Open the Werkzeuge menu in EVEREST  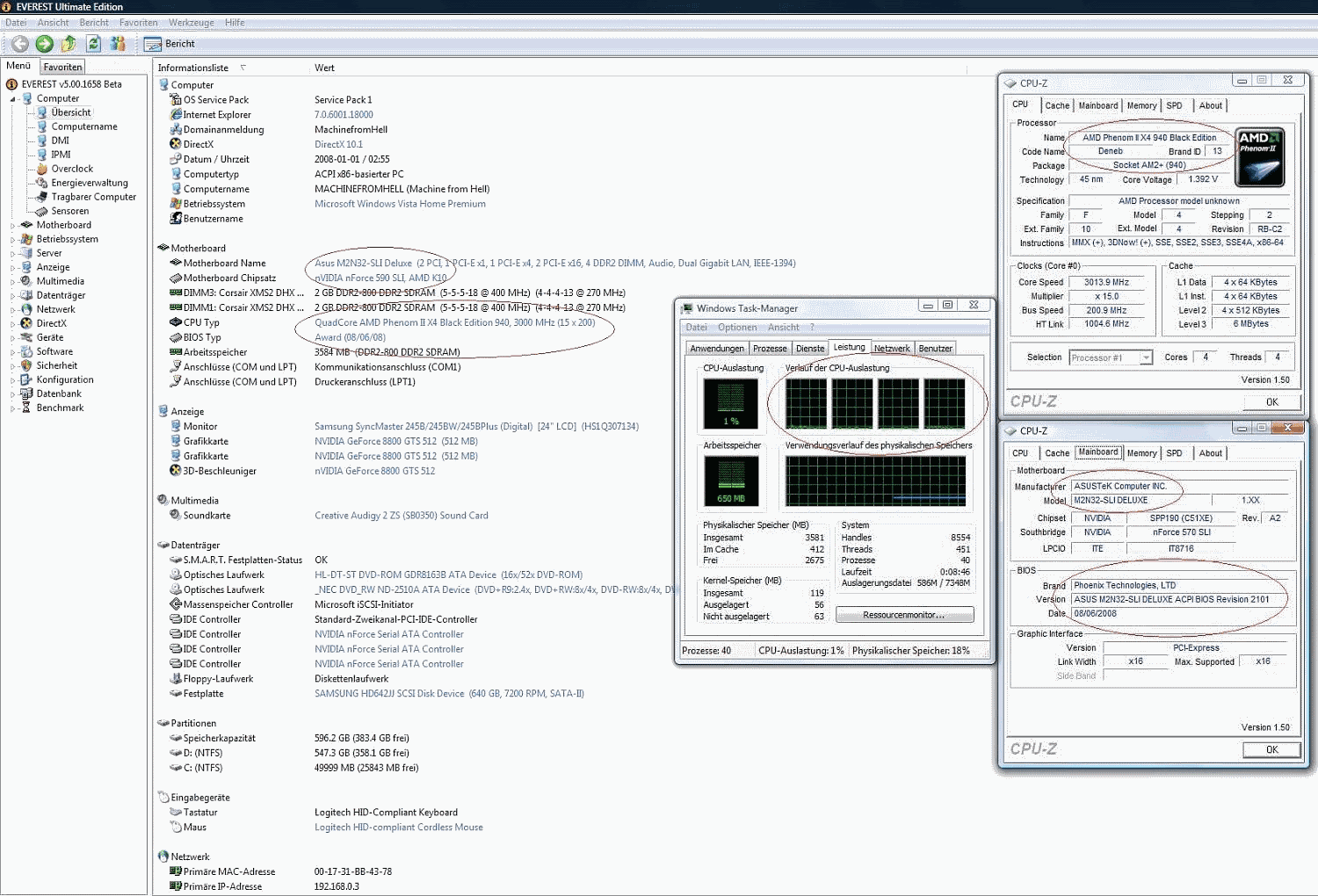192,23
